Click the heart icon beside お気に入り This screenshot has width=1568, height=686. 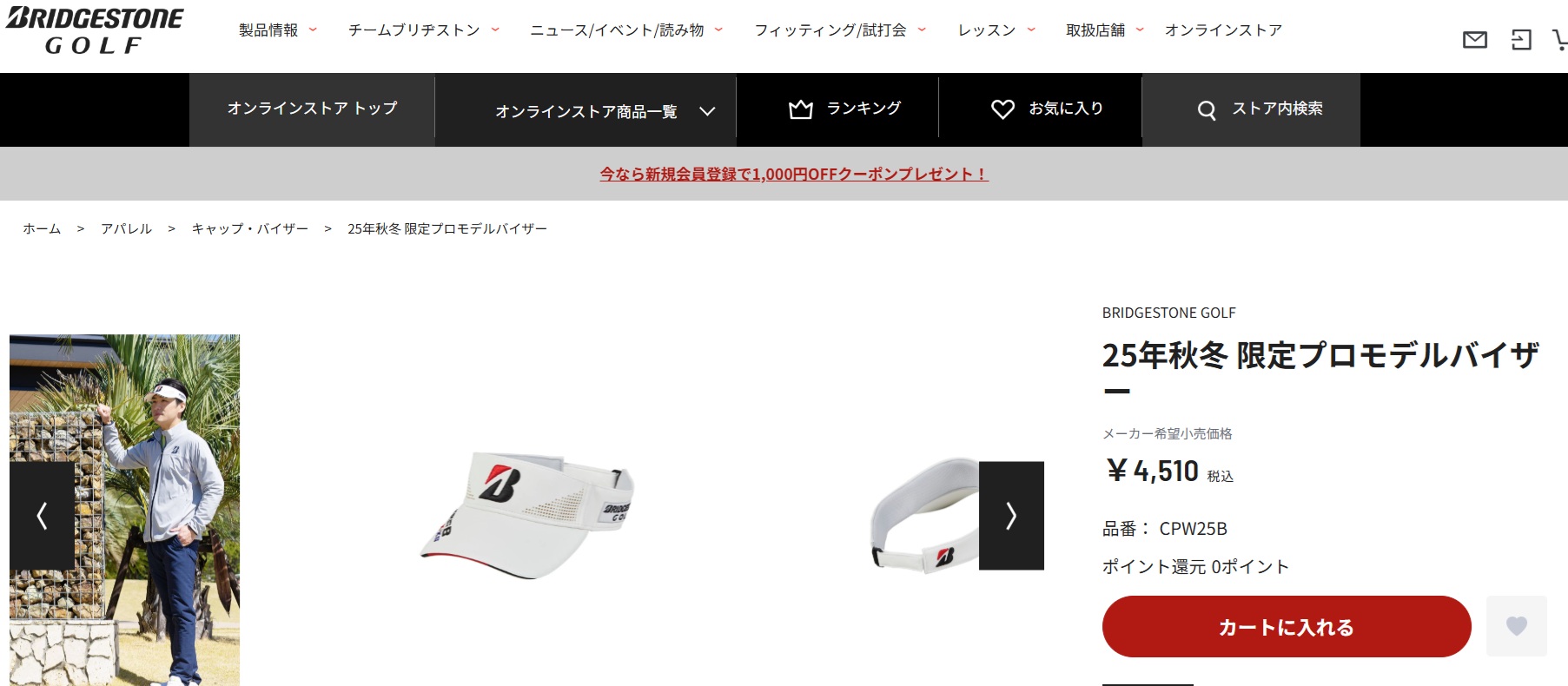click(1002, 109)
